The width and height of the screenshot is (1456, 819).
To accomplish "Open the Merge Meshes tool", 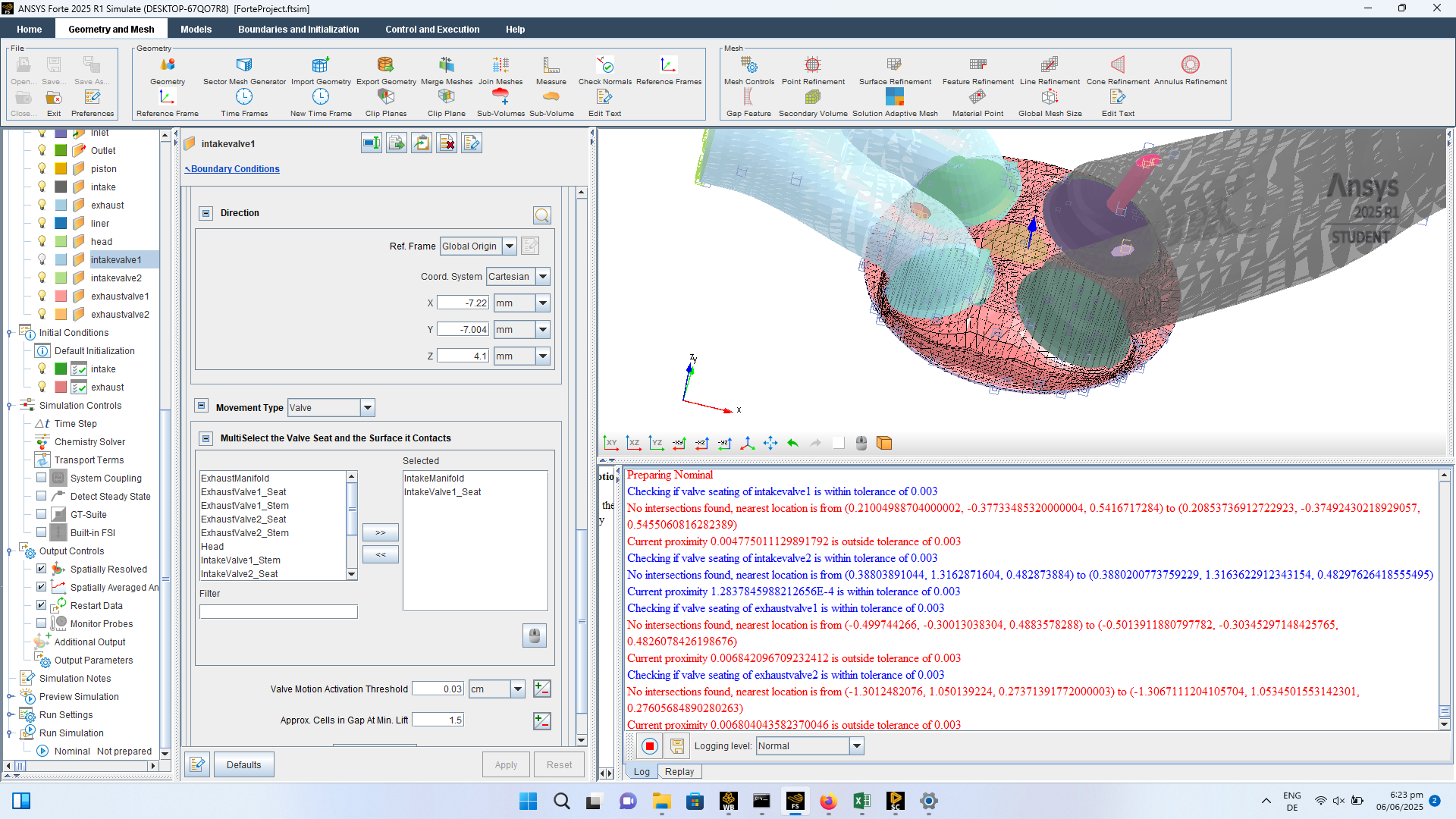I will pyautogui.click(x=447, y=70).
